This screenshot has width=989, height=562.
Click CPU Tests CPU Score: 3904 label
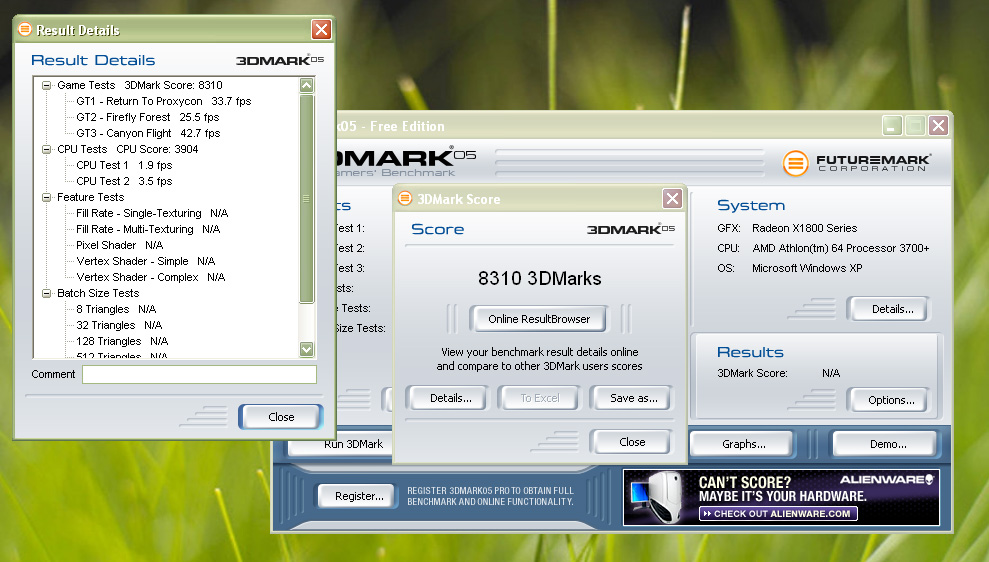127,149
